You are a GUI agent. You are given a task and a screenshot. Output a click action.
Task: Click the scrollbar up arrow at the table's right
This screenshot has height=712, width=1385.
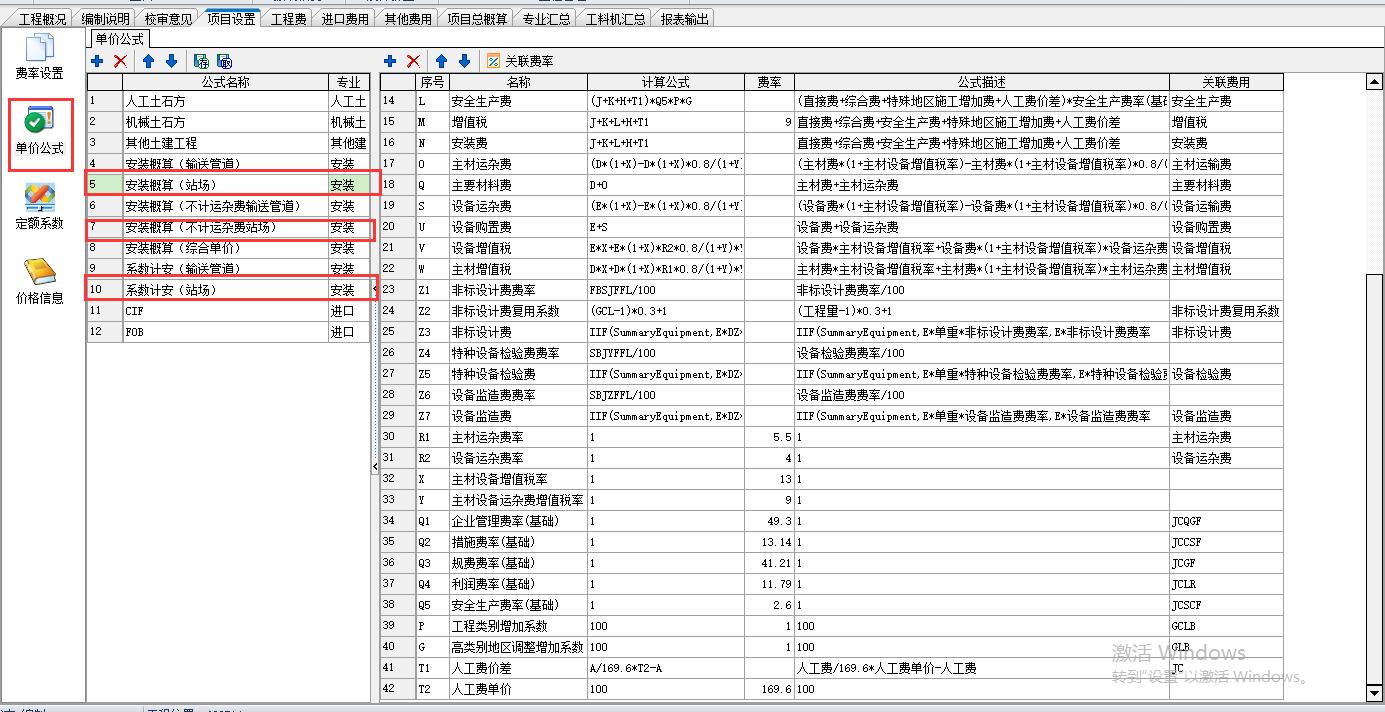[1374, 82]
